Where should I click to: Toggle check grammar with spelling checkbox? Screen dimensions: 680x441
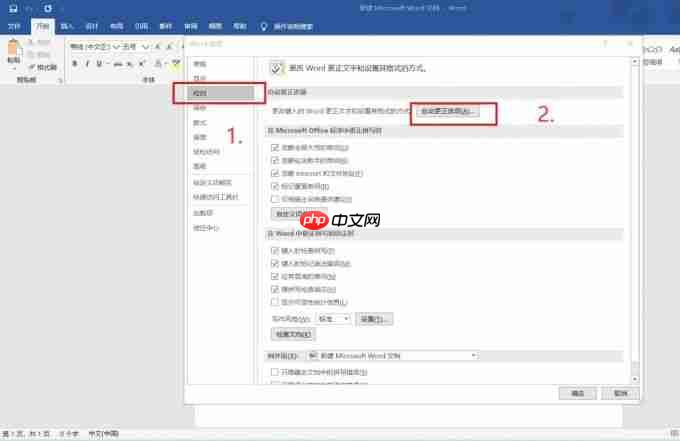[x=275, y=289]
